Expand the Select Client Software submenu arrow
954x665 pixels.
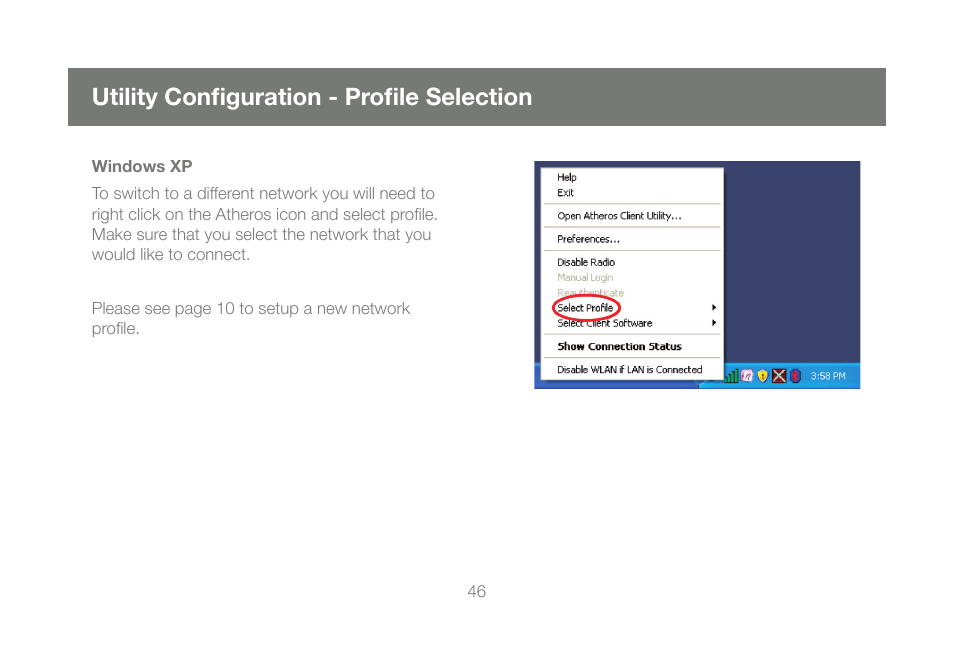(x=714, y=323)
